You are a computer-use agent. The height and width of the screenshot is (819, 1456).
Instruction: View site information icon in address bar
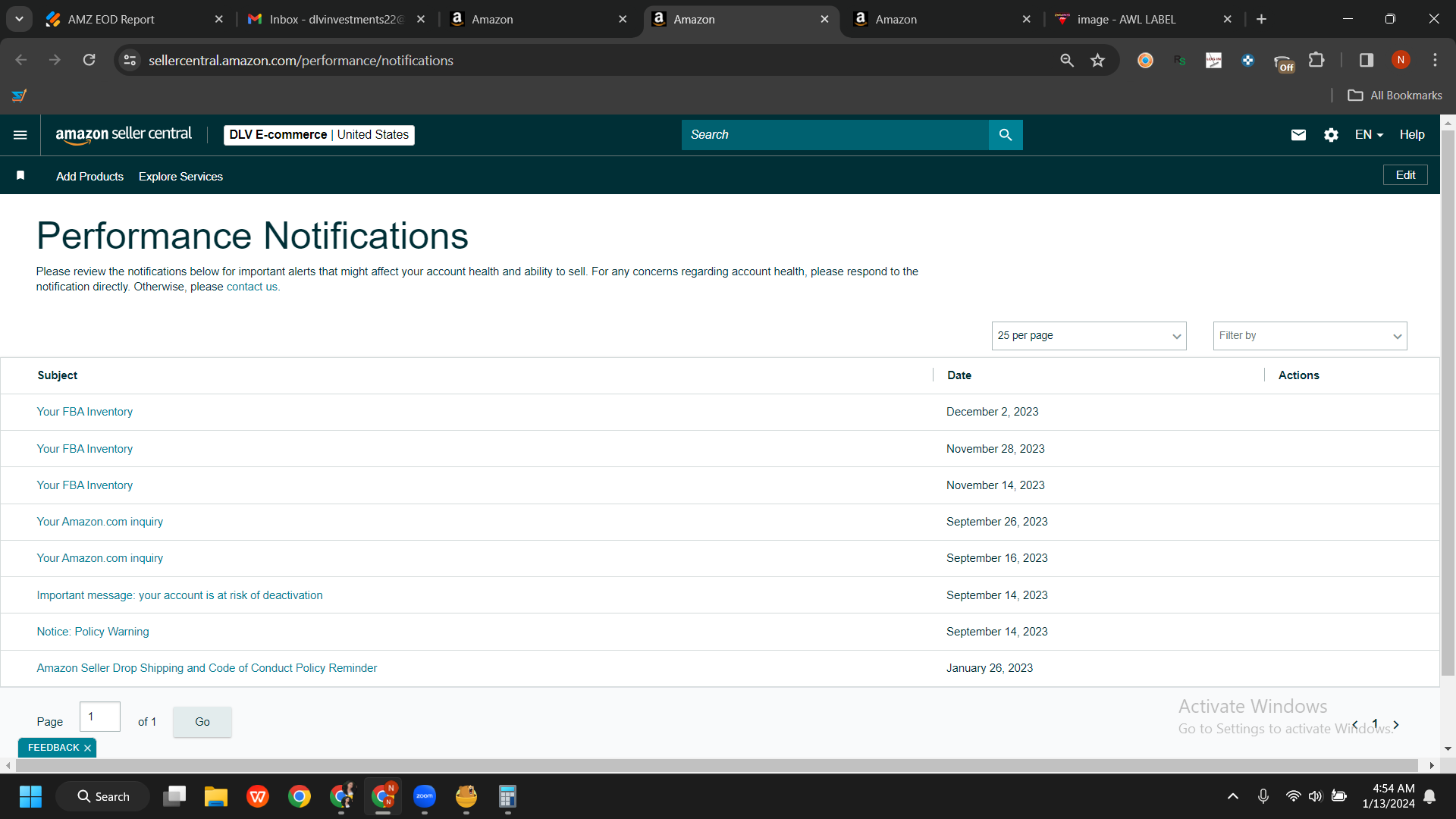[x=130, y=60]
